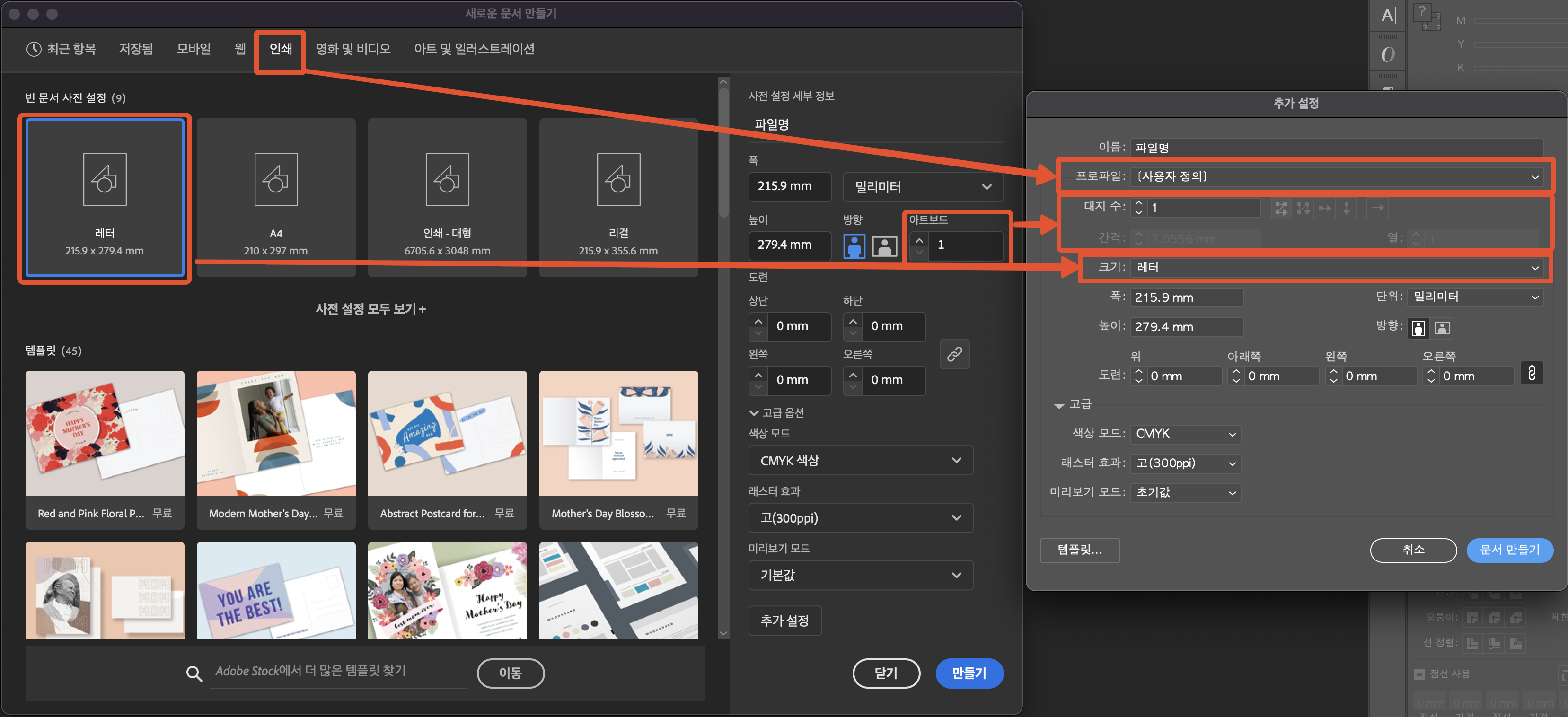Select portrait orientation in 추가 설정 dialog

pyautogui.click(x=1418, y=328)
